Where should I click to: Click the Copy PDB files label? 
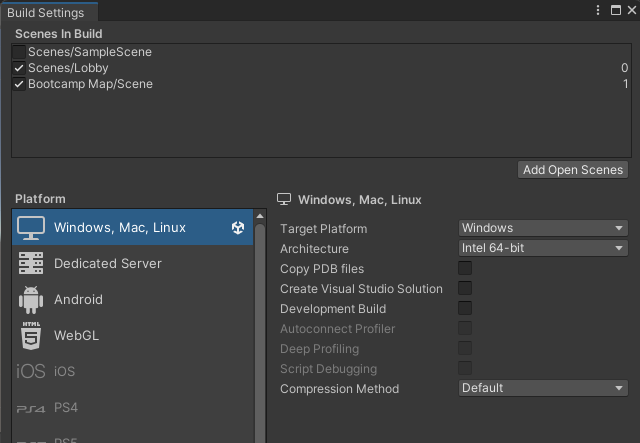click(322, 269)
